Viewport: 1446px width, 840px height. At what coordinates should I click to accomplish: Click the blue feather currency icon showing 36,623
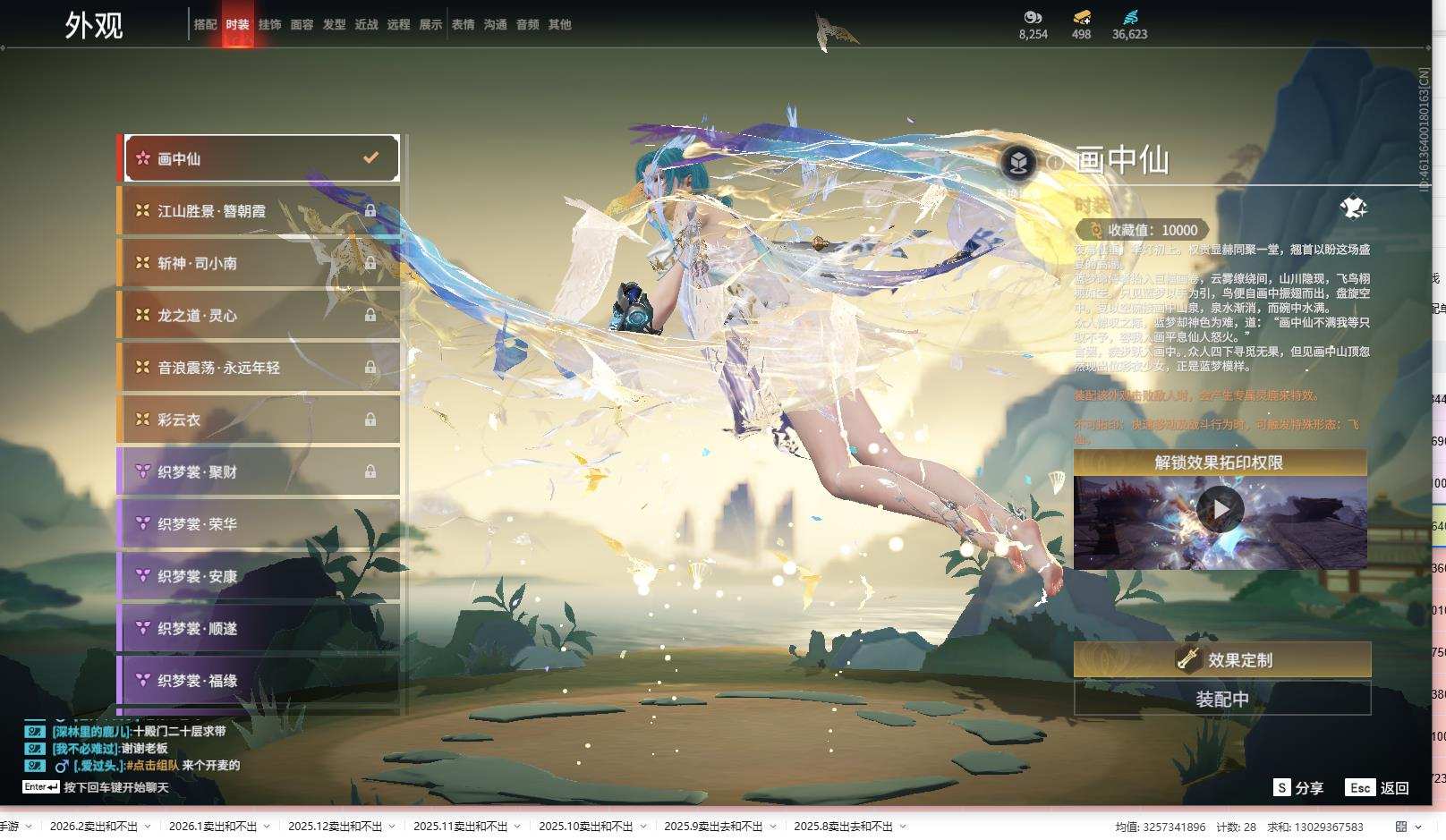[1129, 17]
